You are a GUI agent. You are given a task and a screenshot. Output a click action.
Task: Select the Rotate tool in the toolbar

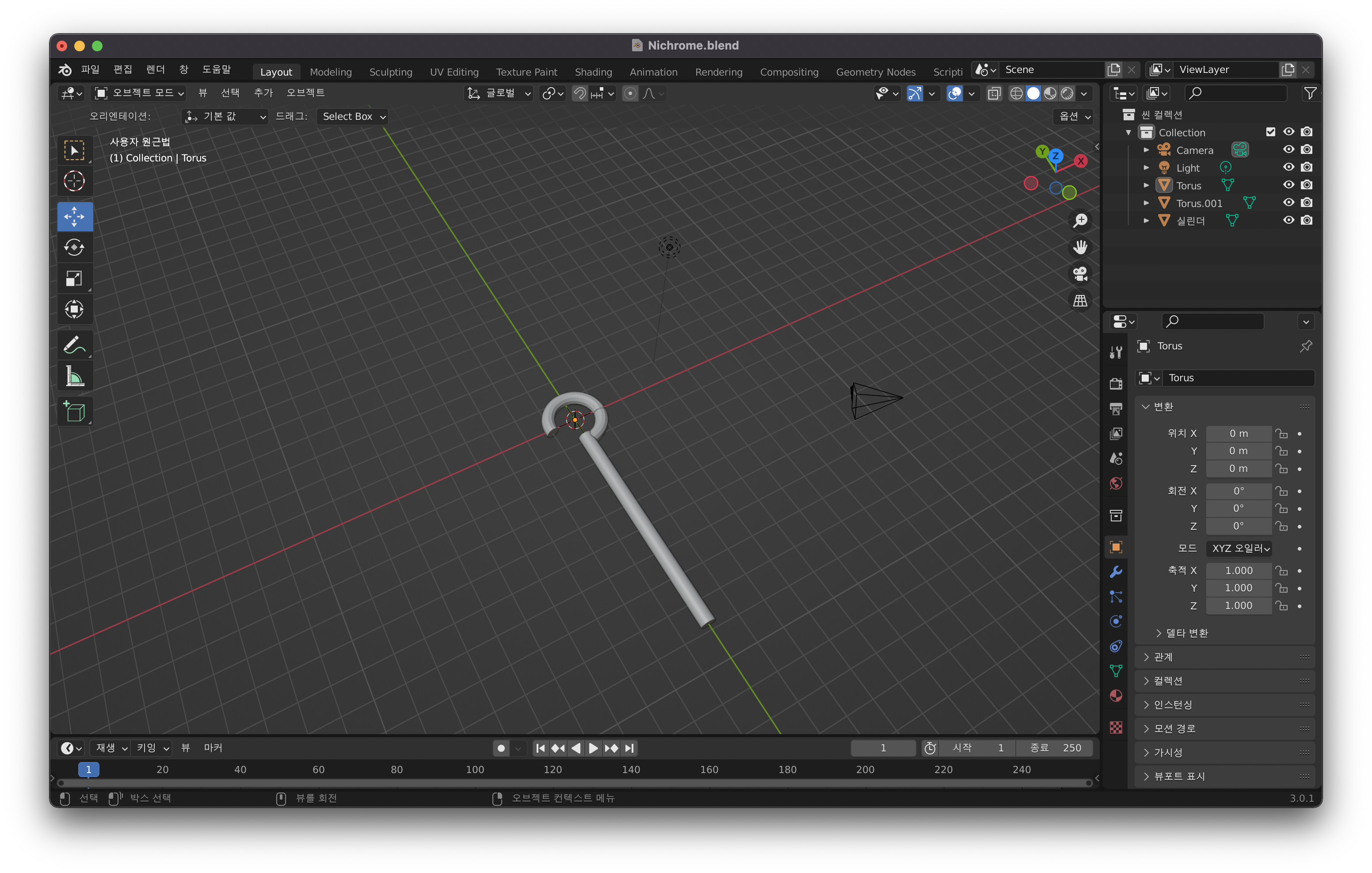click(74, 248)
